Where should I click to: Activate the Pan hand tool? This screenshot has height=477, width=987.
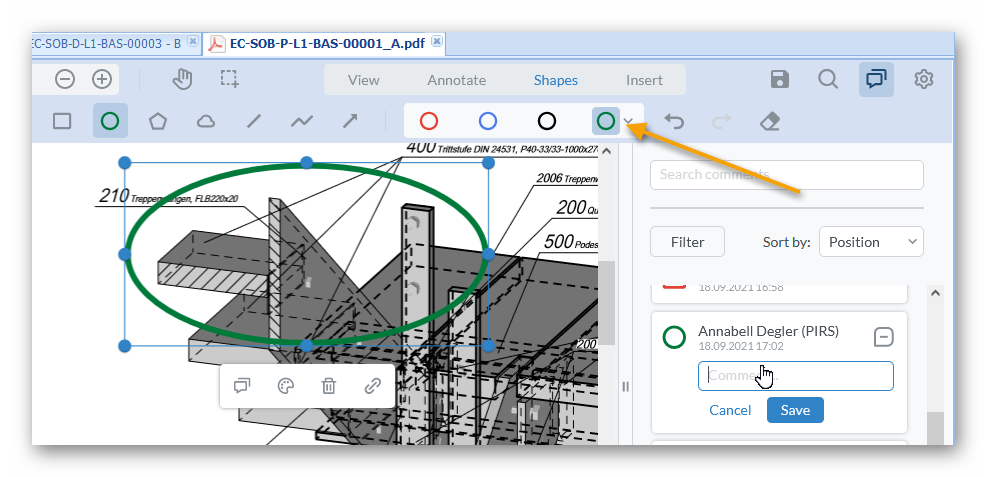tap(182, 79)
